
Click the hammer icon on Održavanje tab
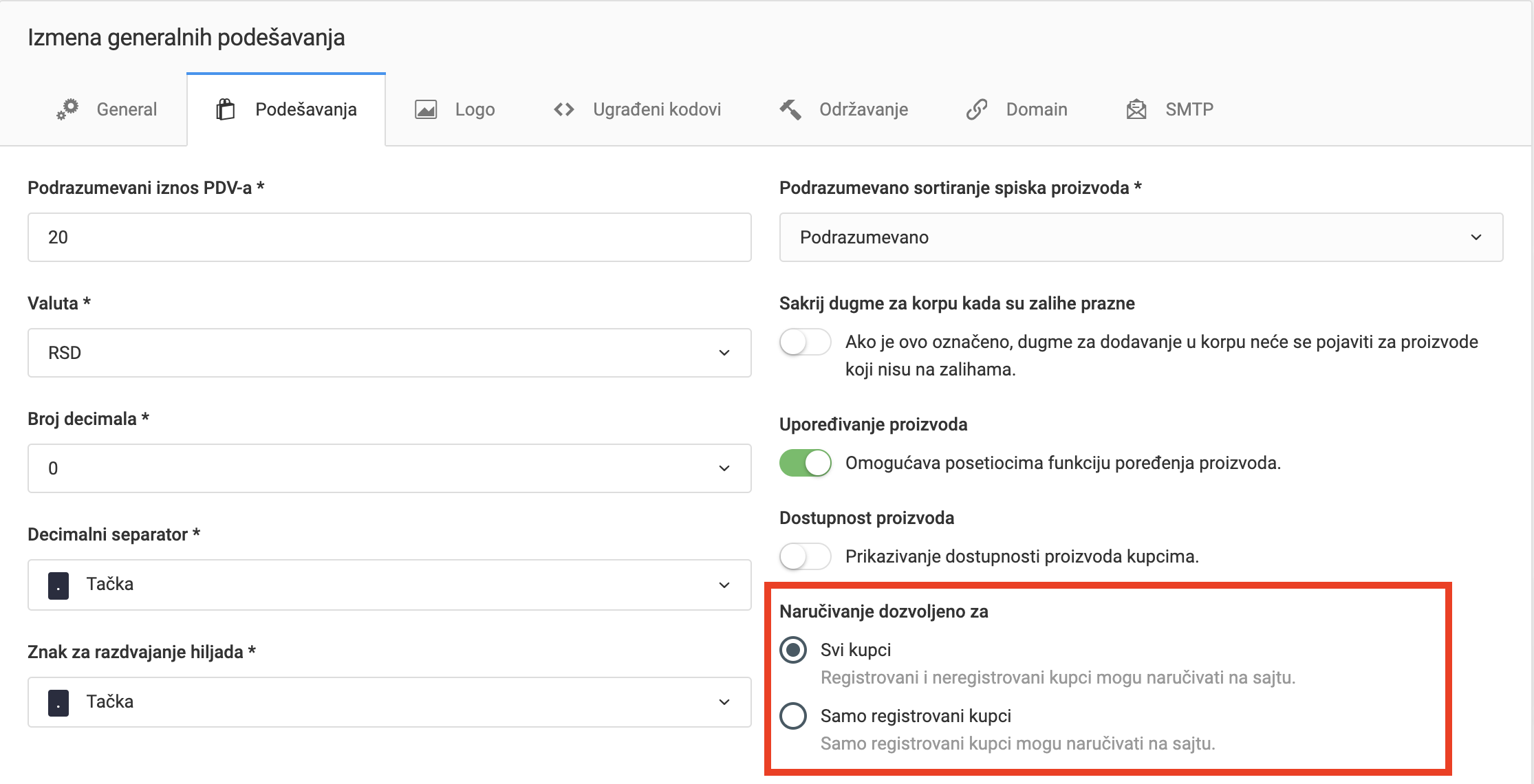[790, 108]
